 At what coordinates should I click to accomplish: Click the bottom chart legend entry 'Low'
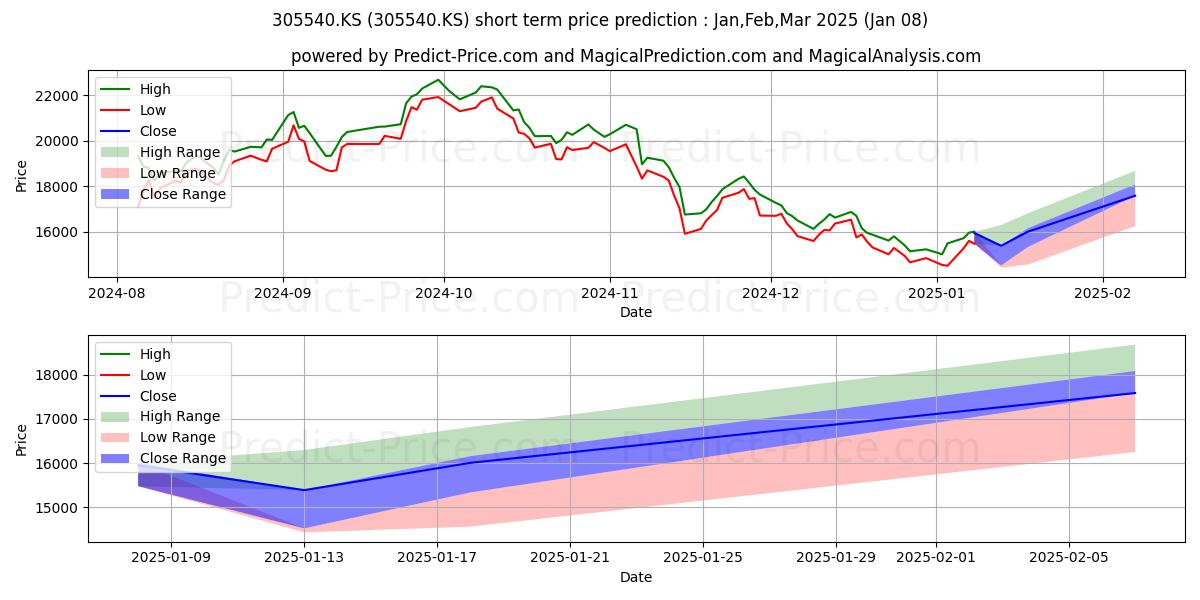pyautogui.click(x=153, y=375)
